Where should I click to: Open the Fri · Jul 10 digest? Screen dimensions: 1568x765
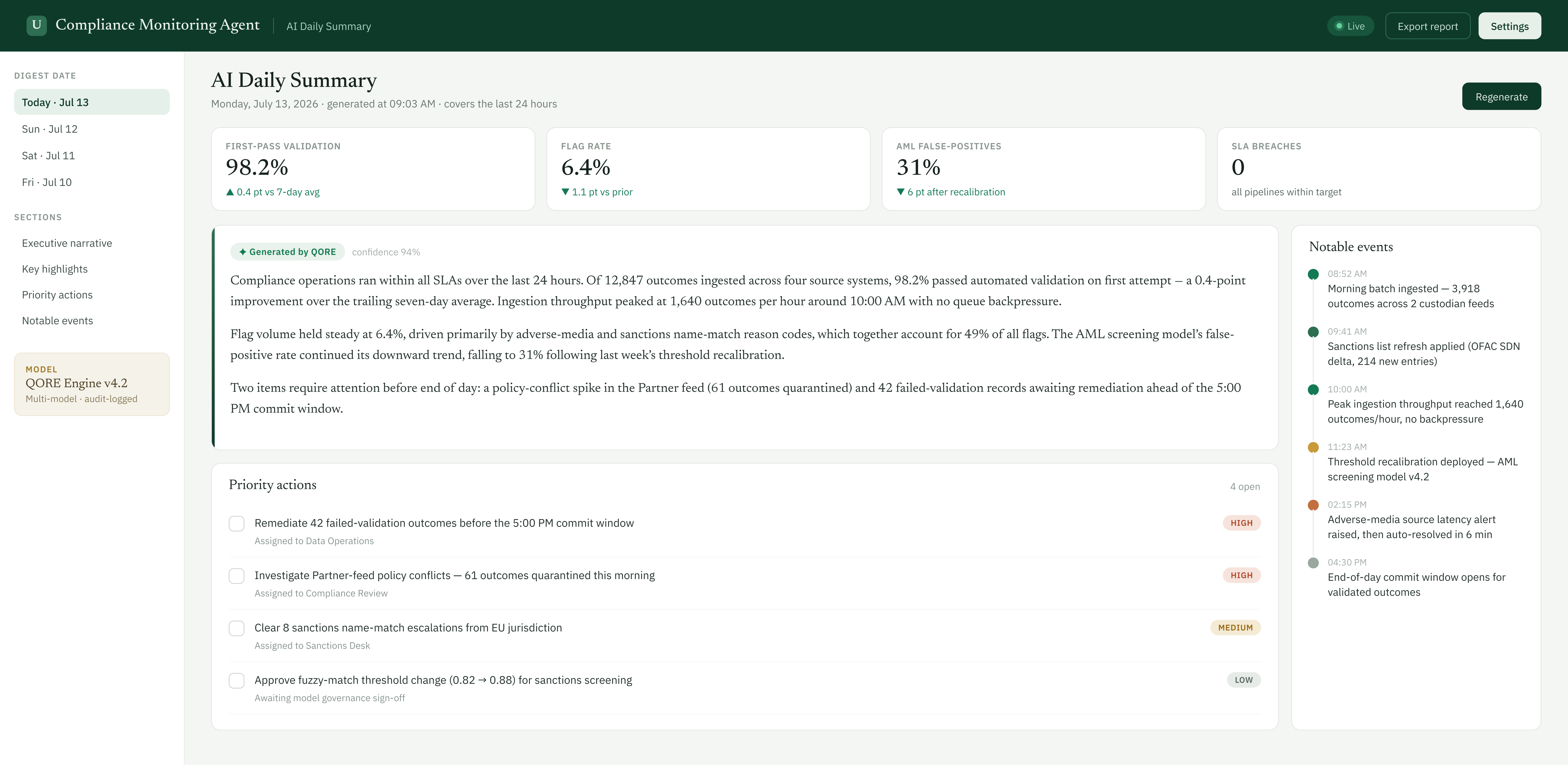pyautogui.click(x=92, y=182)
